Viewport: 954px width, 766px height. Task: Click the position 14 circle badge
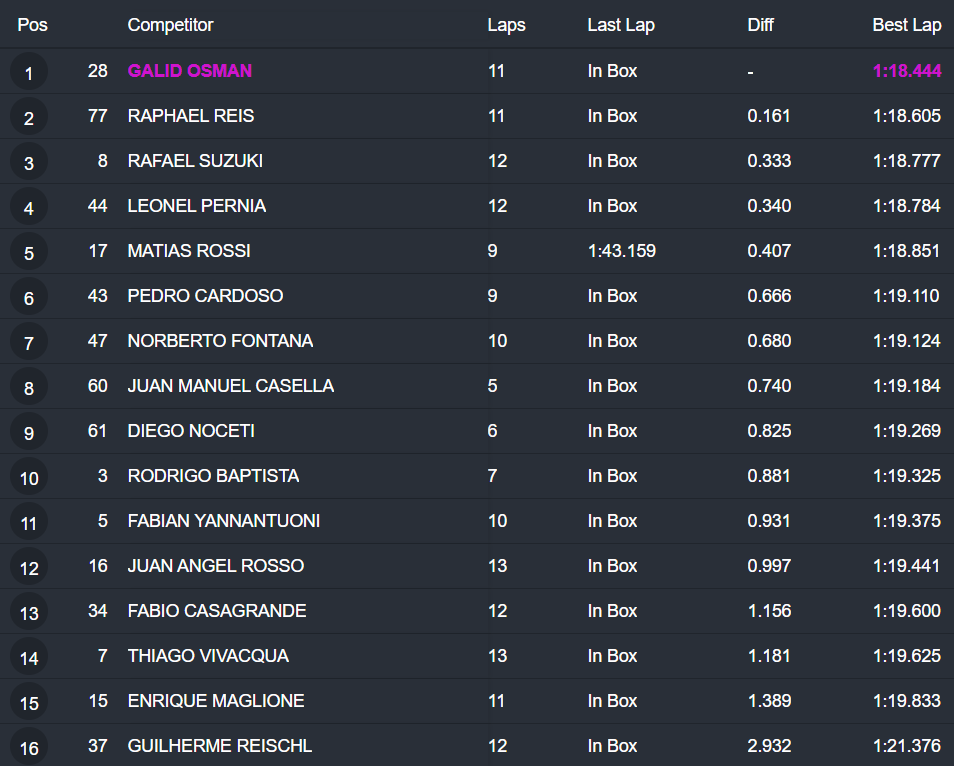[x=29, y=657]
